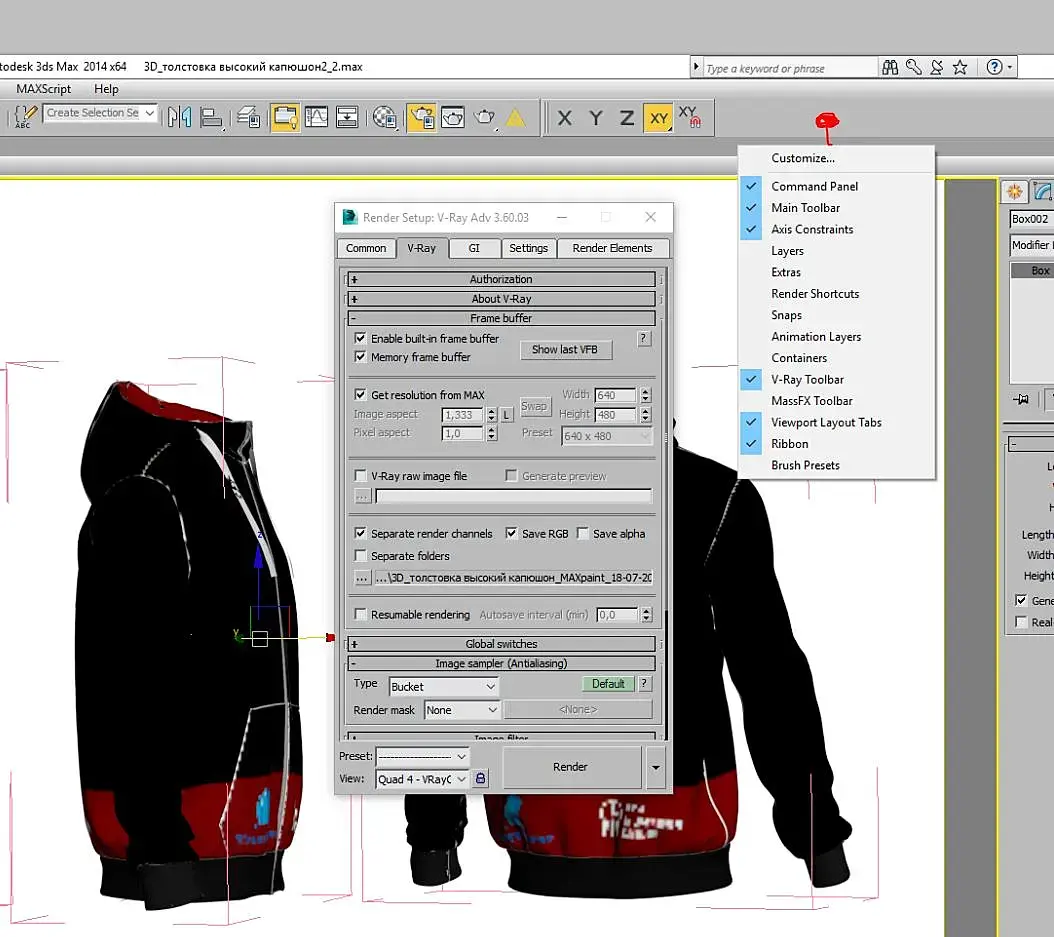Open Subscription Center key icon
Screen dimensions: 1054x937
[x=914, y=67]
